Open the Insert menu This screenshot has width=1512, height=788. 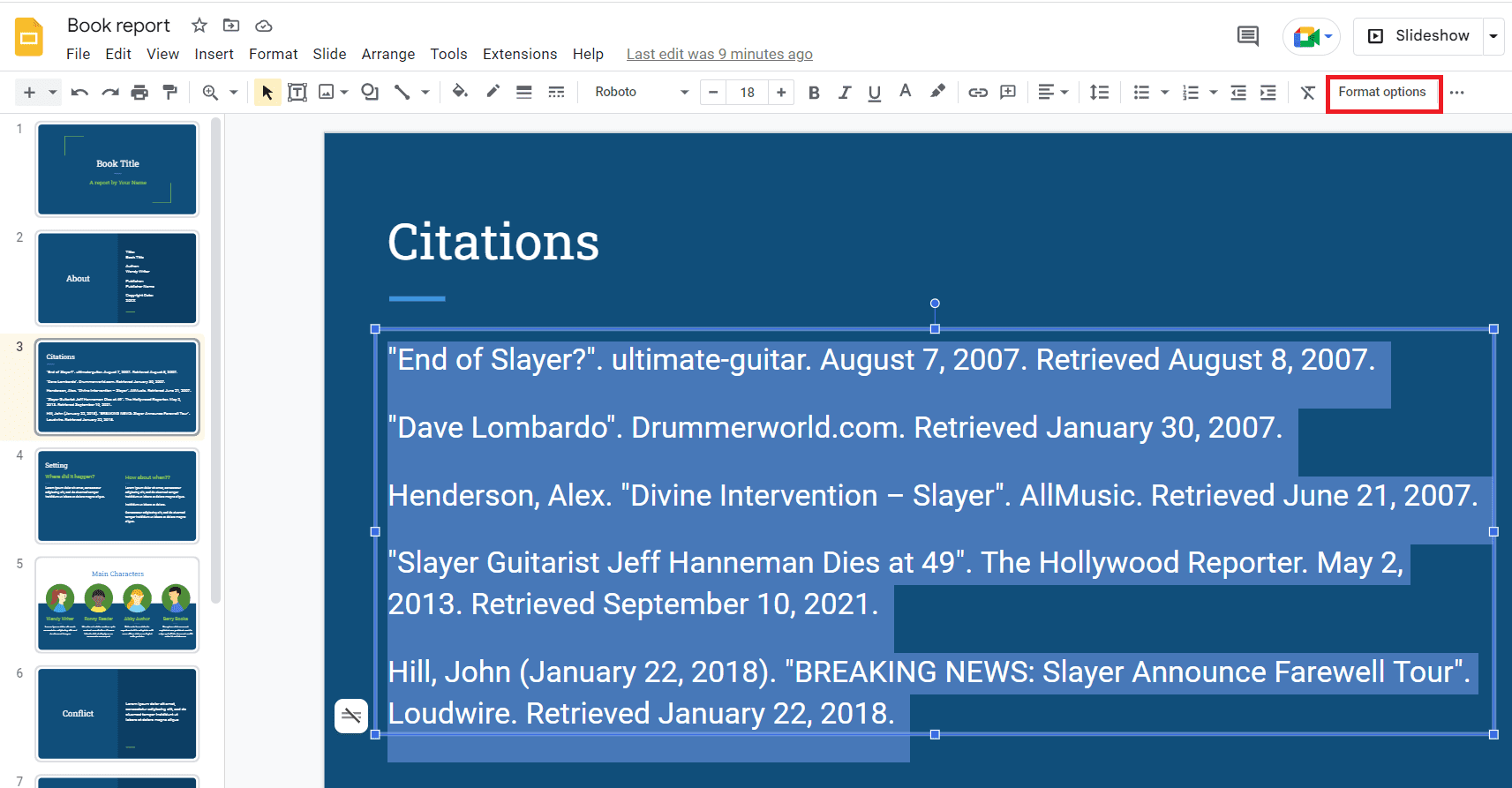coord(214,54)
